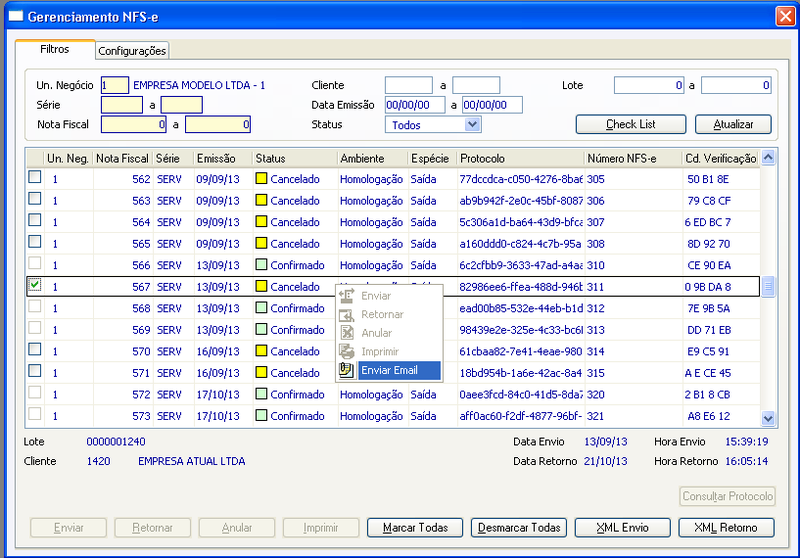
Task: Check the box for nota fiscal 573
Action: click(x=35, y=414)
